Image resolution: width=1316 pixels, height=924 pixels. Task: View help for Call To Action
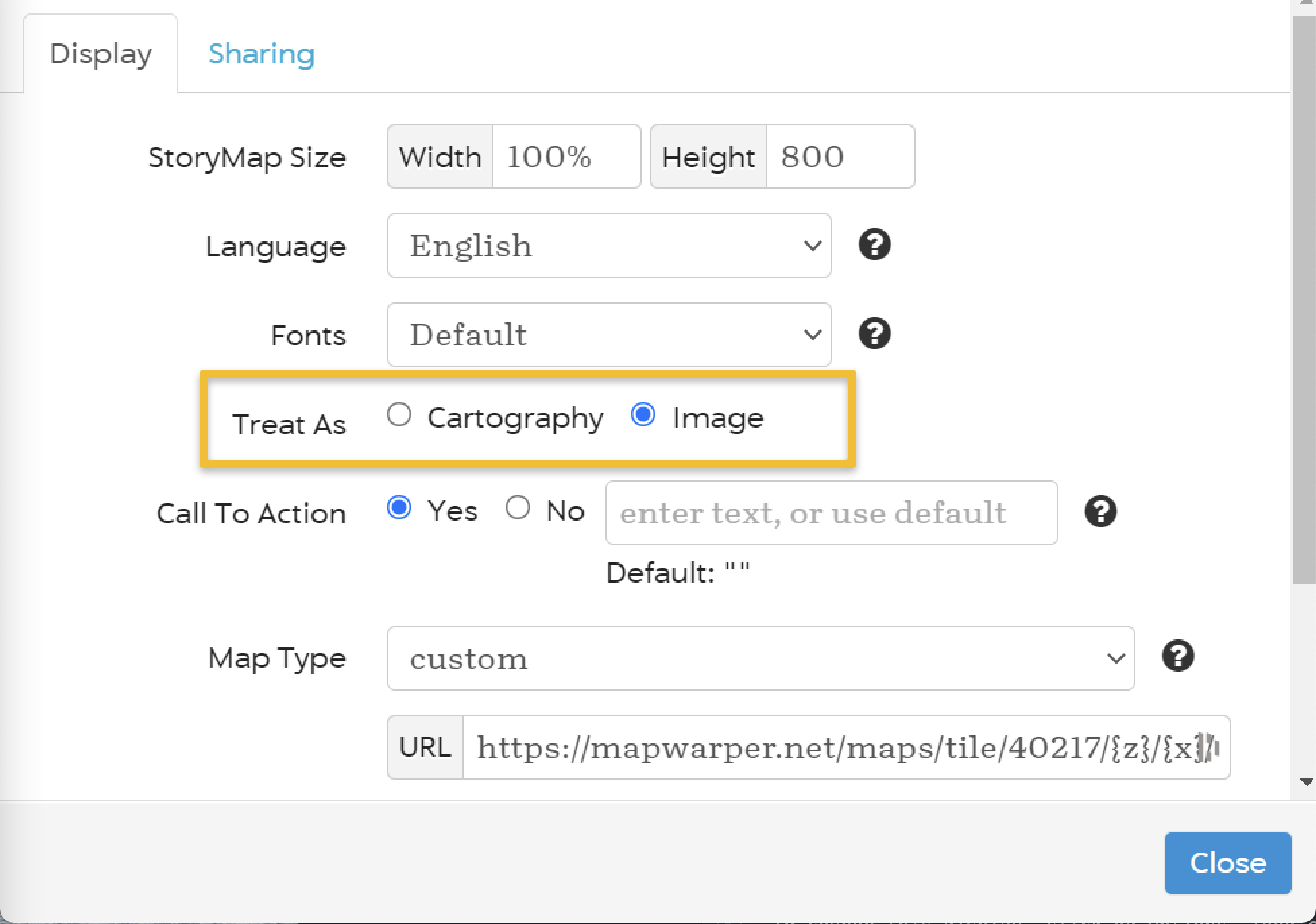click(1100, 513)
